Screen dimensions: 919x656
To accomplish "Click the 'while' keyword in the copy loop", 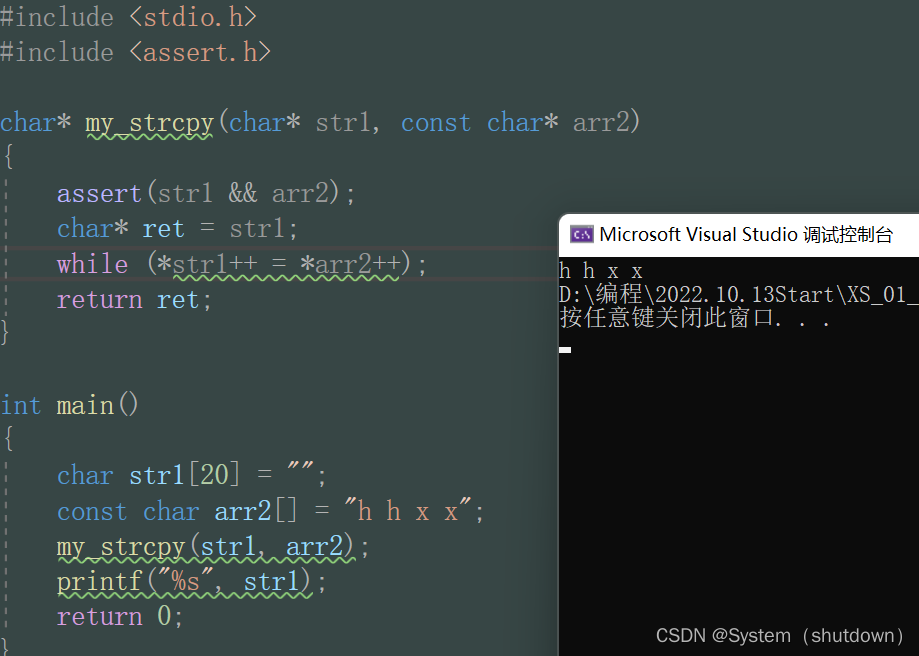I will pos(93,264).
